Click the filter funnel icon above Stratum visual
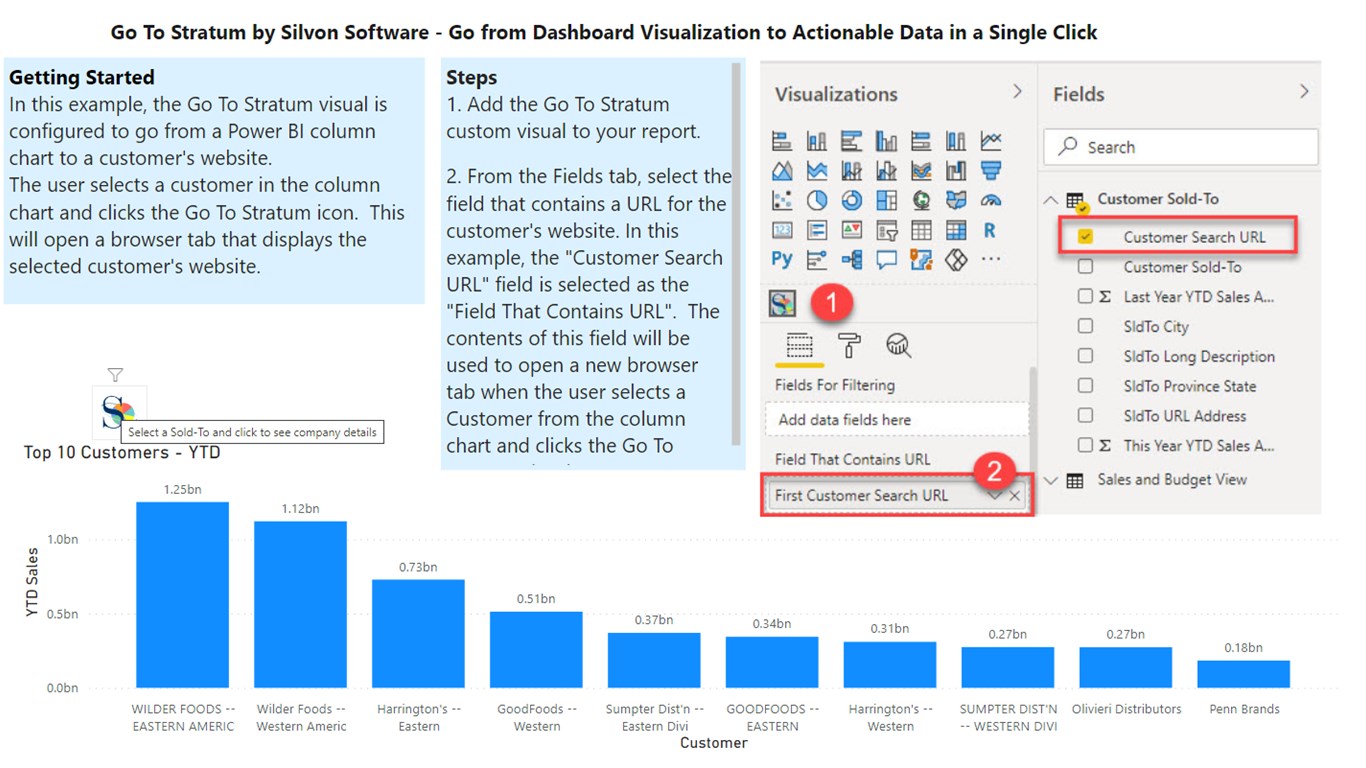This screenshot has height=768, width=1366. [115, 375]
